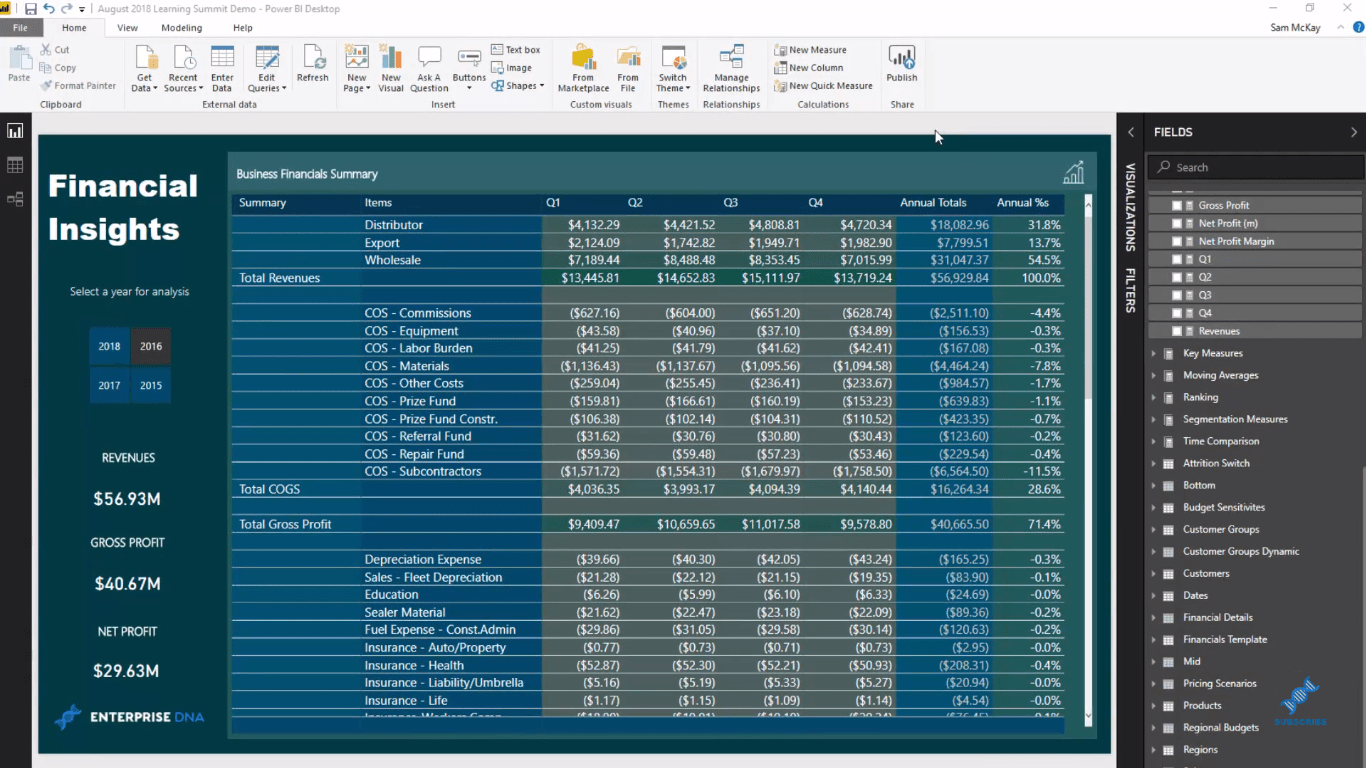Open the Filters pane tab
Viewport: 1366px width, 768px height.
1131,290
